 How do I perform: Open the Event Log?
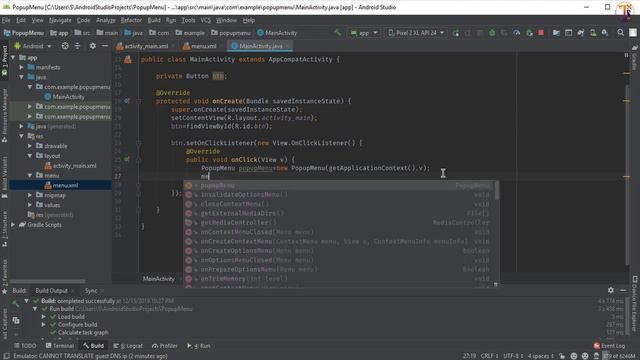[609, 346]
